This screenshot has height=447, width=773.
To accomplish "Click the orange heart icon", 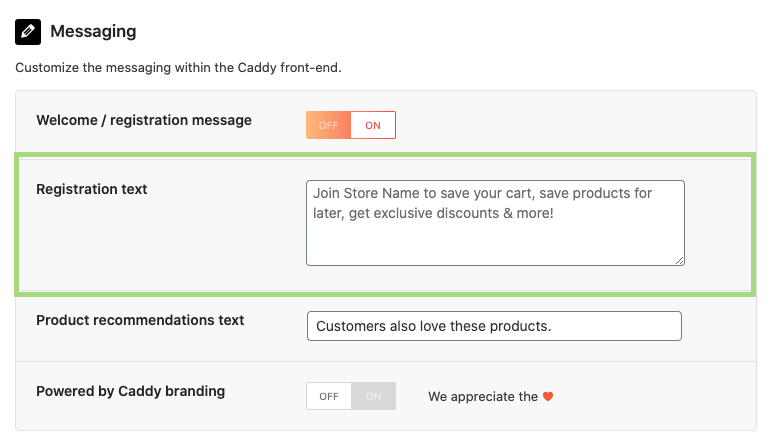I will pos(548,396).
